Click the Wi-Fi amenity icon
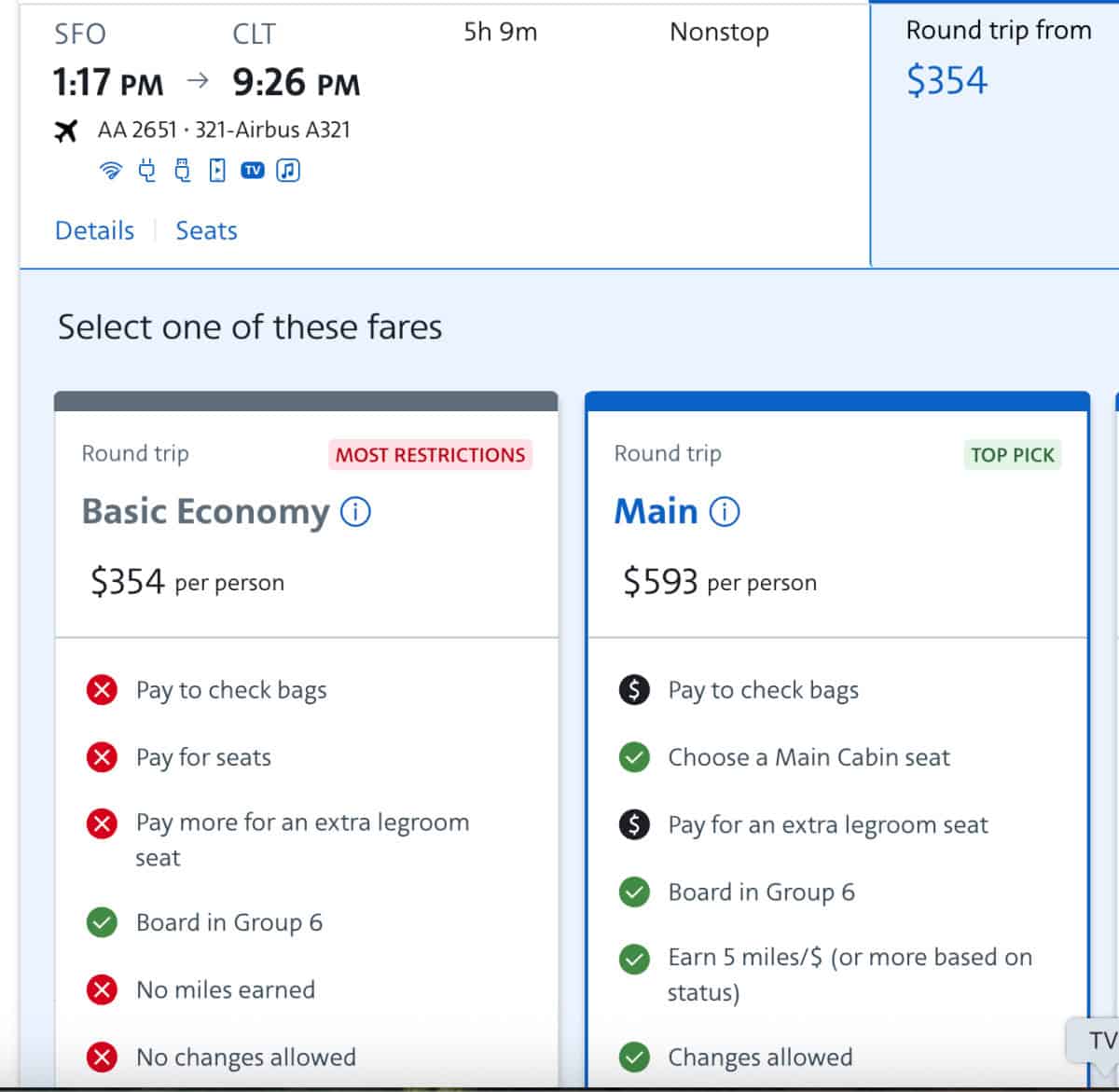The width and height of the screenshot is (1119, 1092). (x=111, y=170)
